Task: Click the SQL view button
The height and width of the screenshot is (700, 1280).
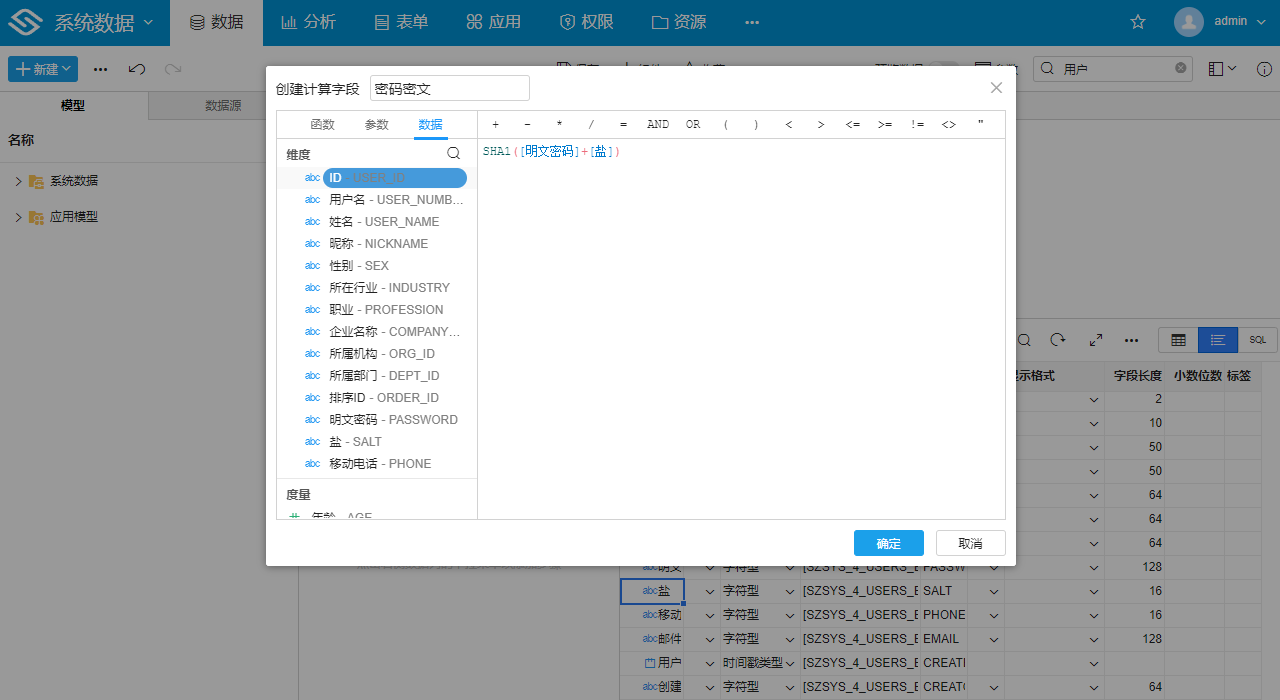Action: pos(1257,340)
